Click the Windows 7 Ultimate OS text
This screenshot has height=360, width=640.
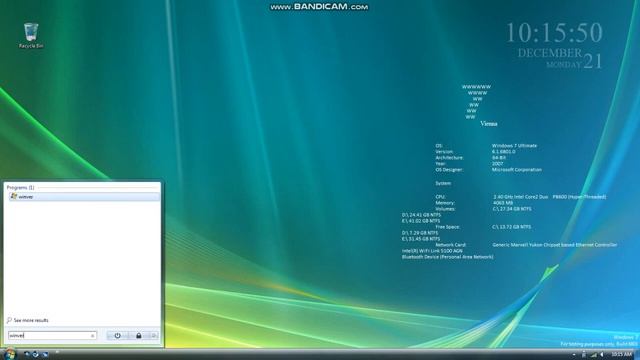(514, 146)
